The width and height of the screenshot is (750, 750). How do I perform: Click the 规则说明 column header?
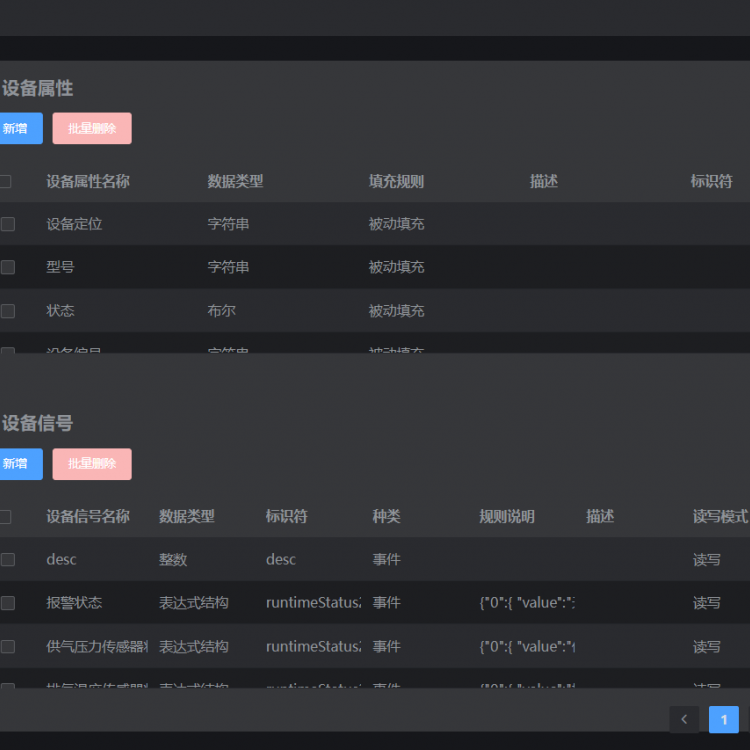click(x=507, y=517)
